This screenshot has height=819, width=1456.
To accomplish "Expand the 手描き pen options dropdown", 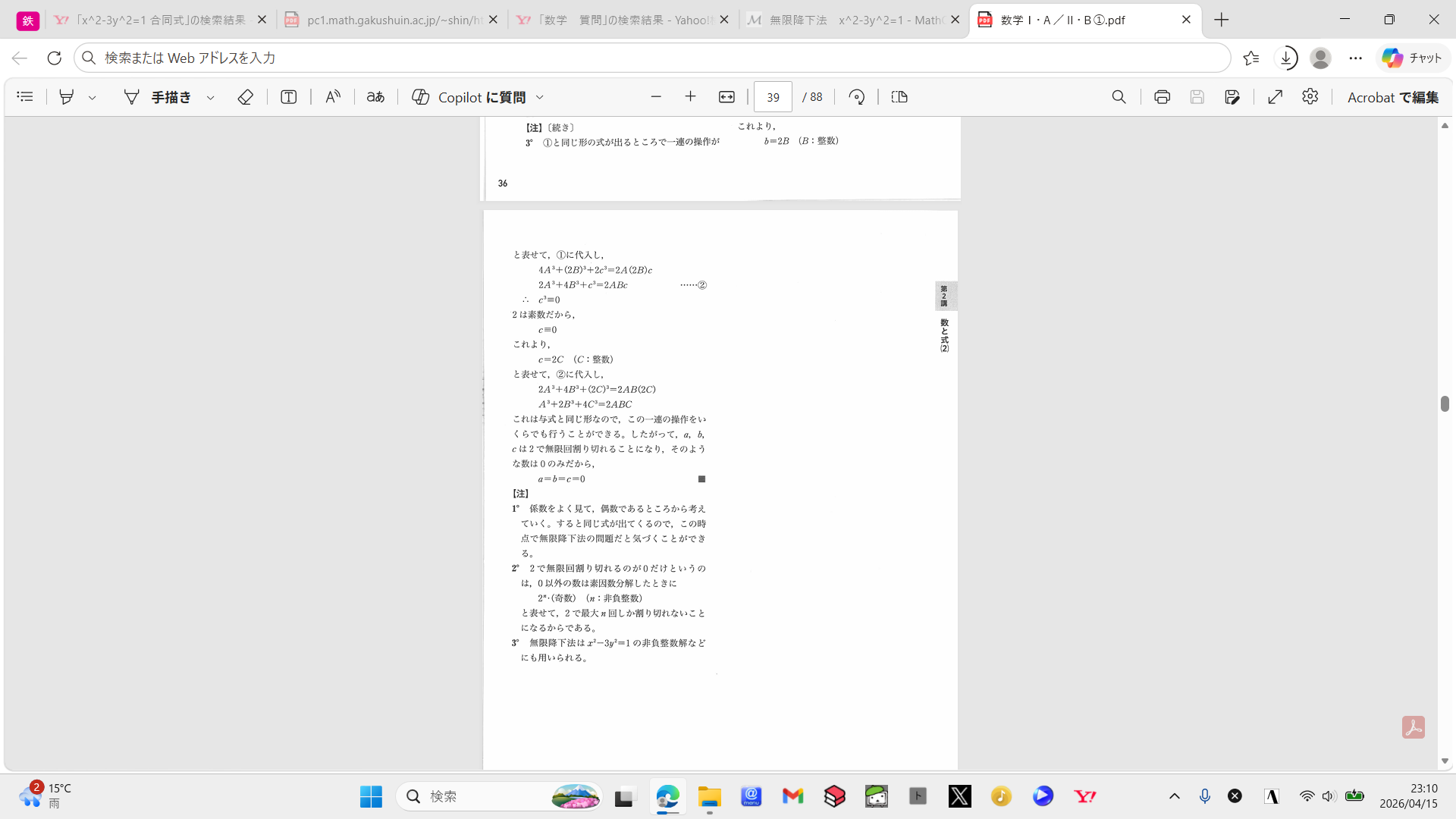I will [210, 96].
